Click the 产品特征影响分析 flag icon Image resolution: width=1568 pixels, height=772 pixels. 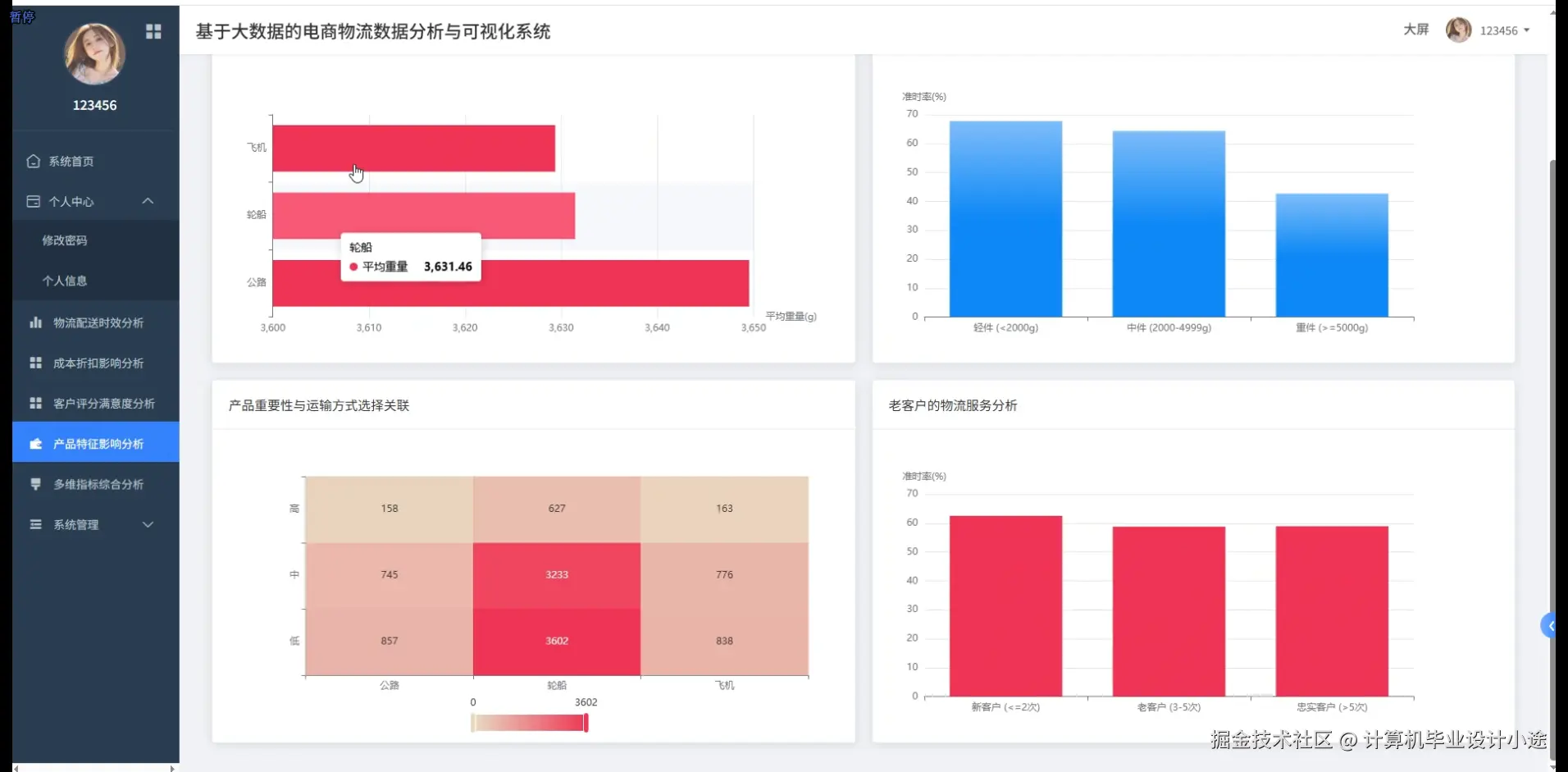34,443
